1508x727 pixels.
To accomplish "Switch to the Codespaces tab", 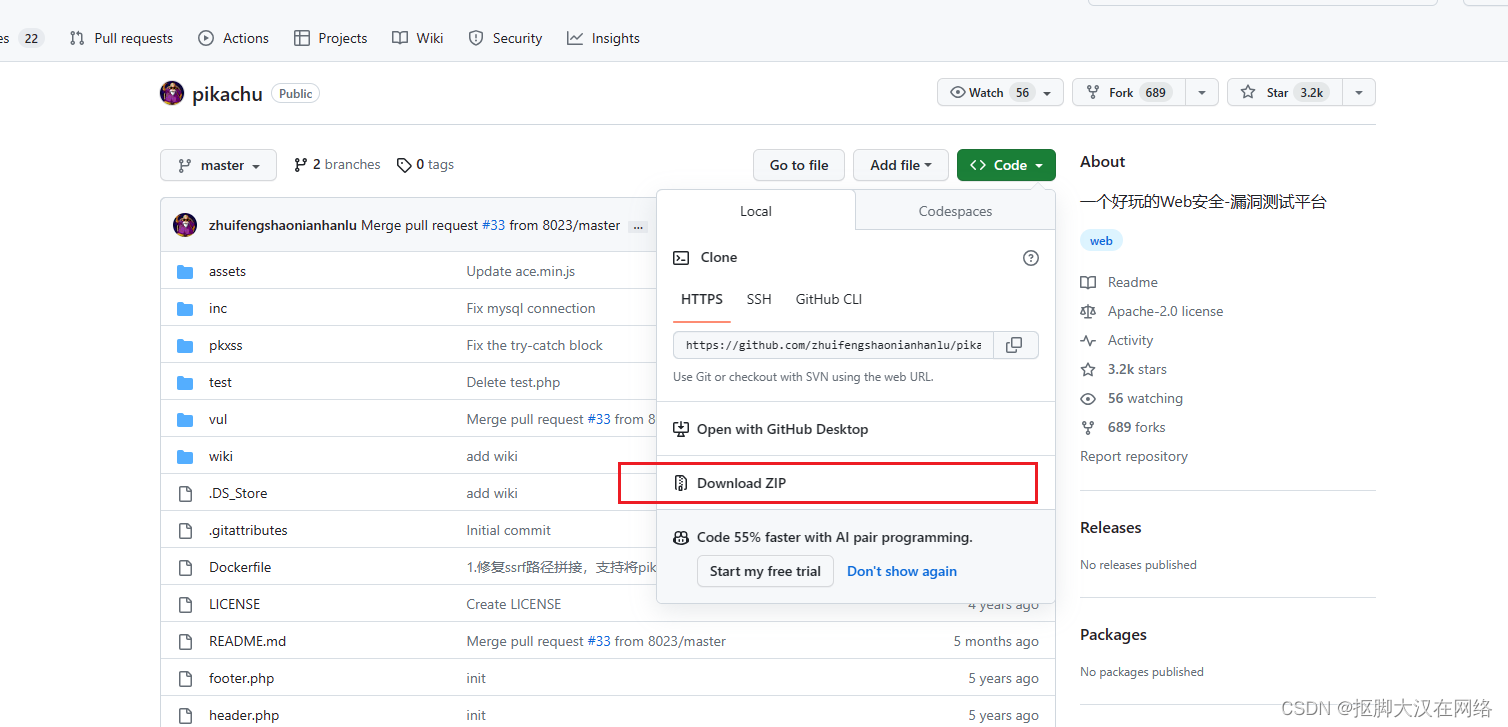I will coord(955,211).
